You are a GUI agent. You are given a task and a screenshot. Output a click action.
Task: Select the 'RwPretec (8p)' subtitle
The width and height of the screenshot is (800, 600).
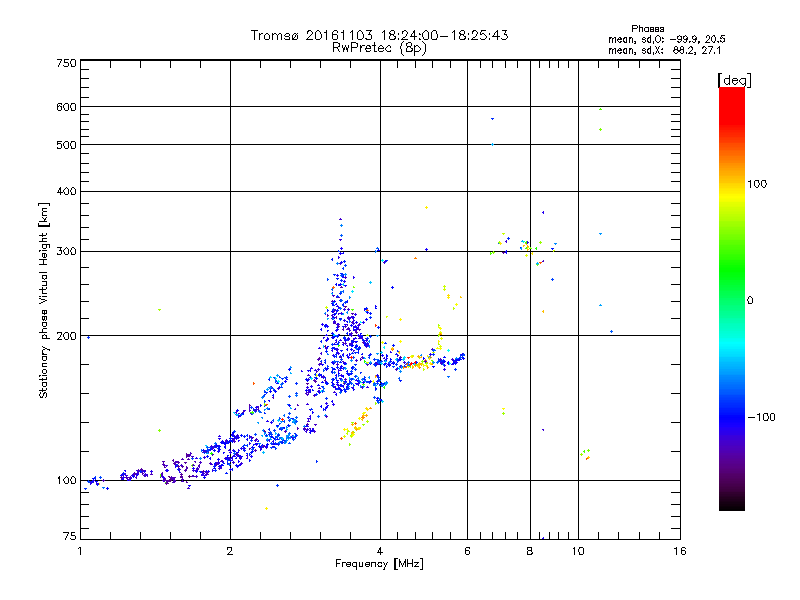click(379, 48)
